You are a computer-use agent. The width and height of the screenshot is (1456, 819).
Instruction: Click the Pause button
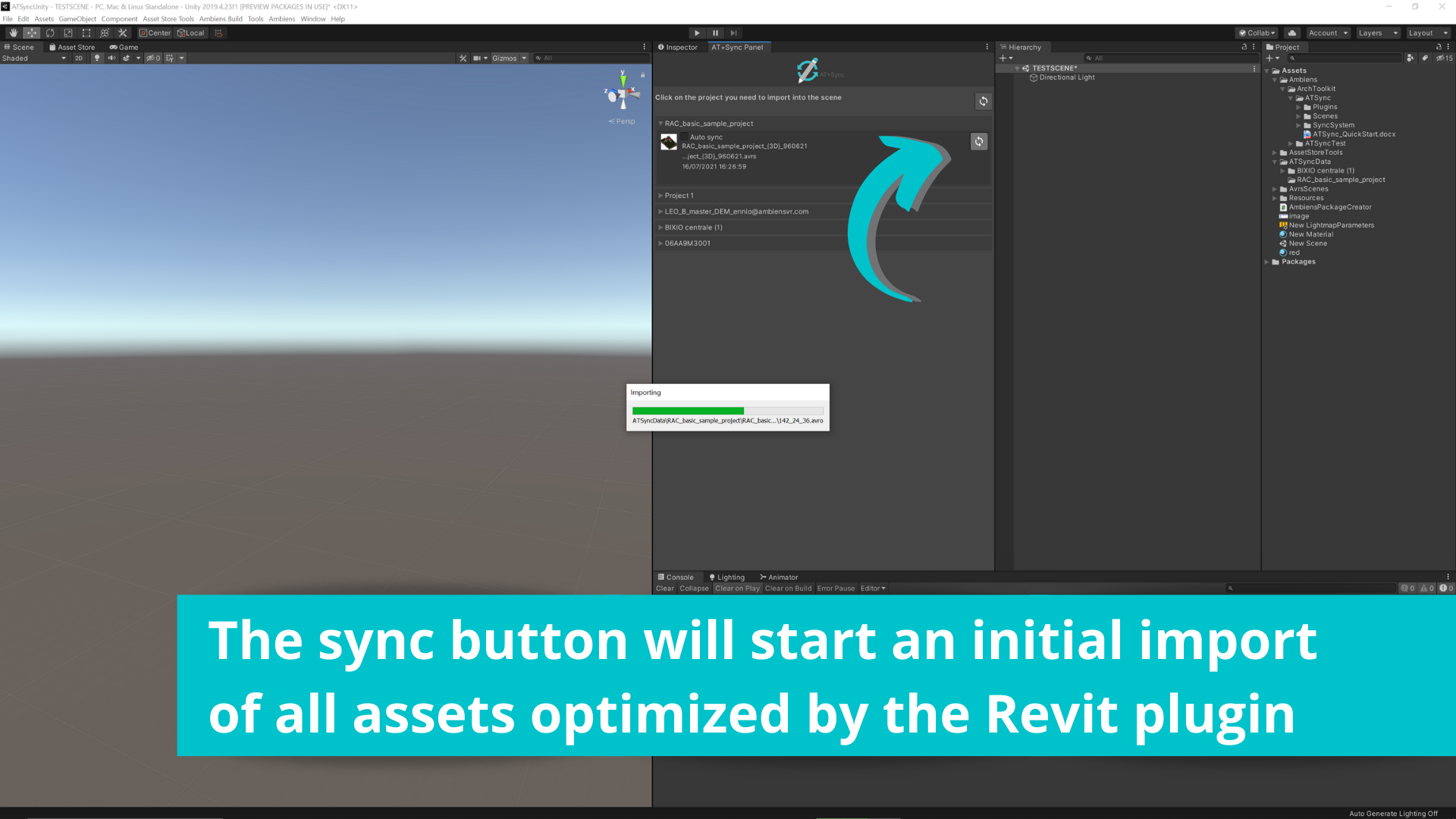(x=715, y=33)
